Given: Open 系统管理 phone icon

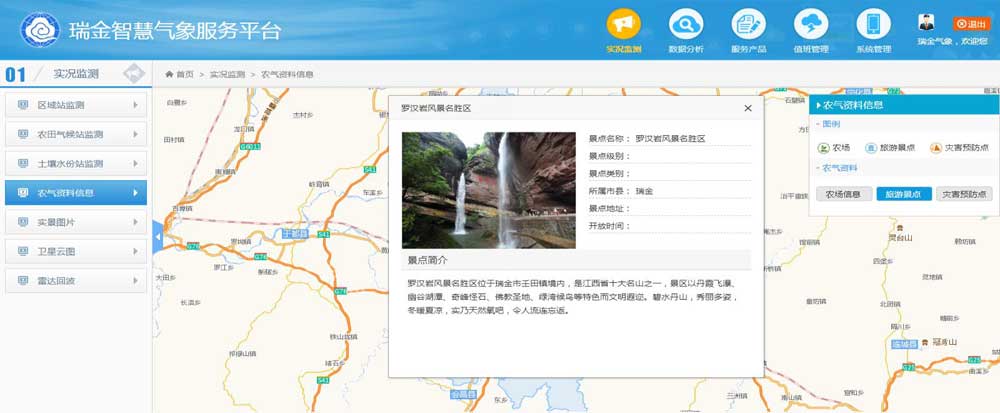Looking at the screenshot, I should pos(873,24).
